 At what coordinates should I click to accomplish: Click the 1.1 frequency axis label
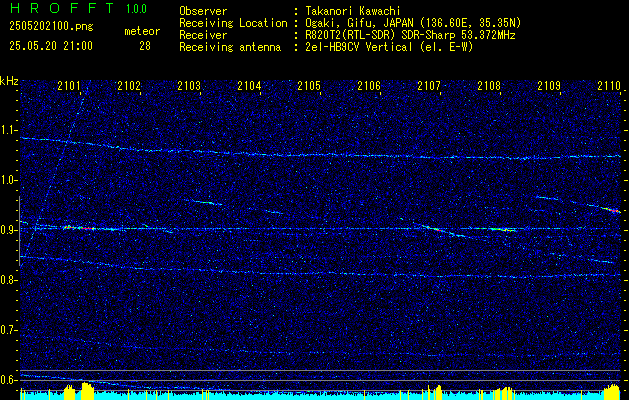point(9,130)
